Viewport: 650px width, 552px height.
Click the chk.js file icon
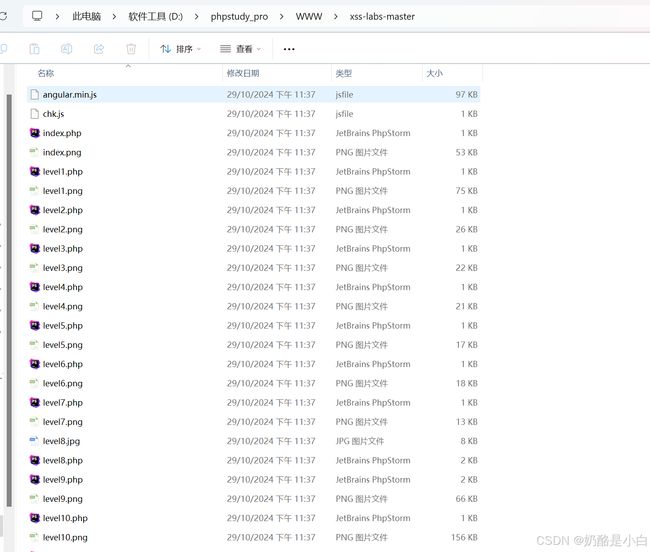[35, 114]
